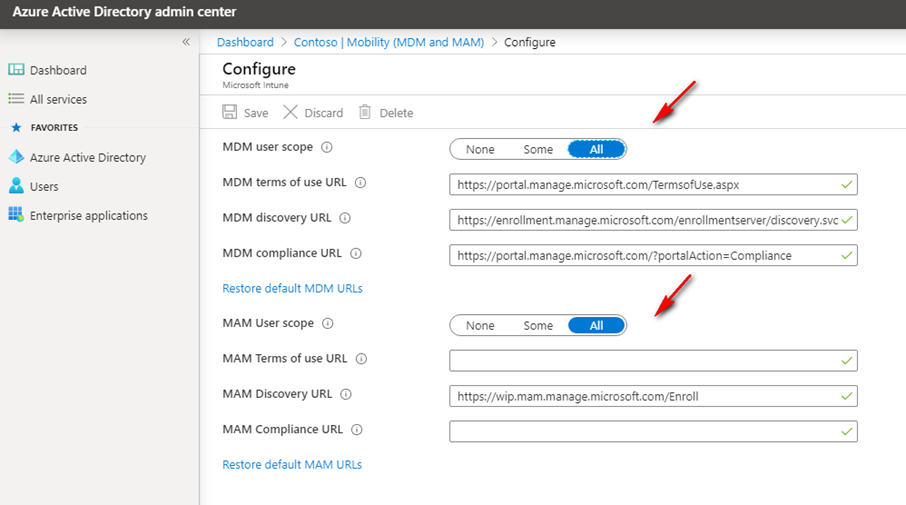906x505 pixels.
Task: Go to Dashboard breadcrumb link
Action: pyautogui.click(x=245, y=42)
